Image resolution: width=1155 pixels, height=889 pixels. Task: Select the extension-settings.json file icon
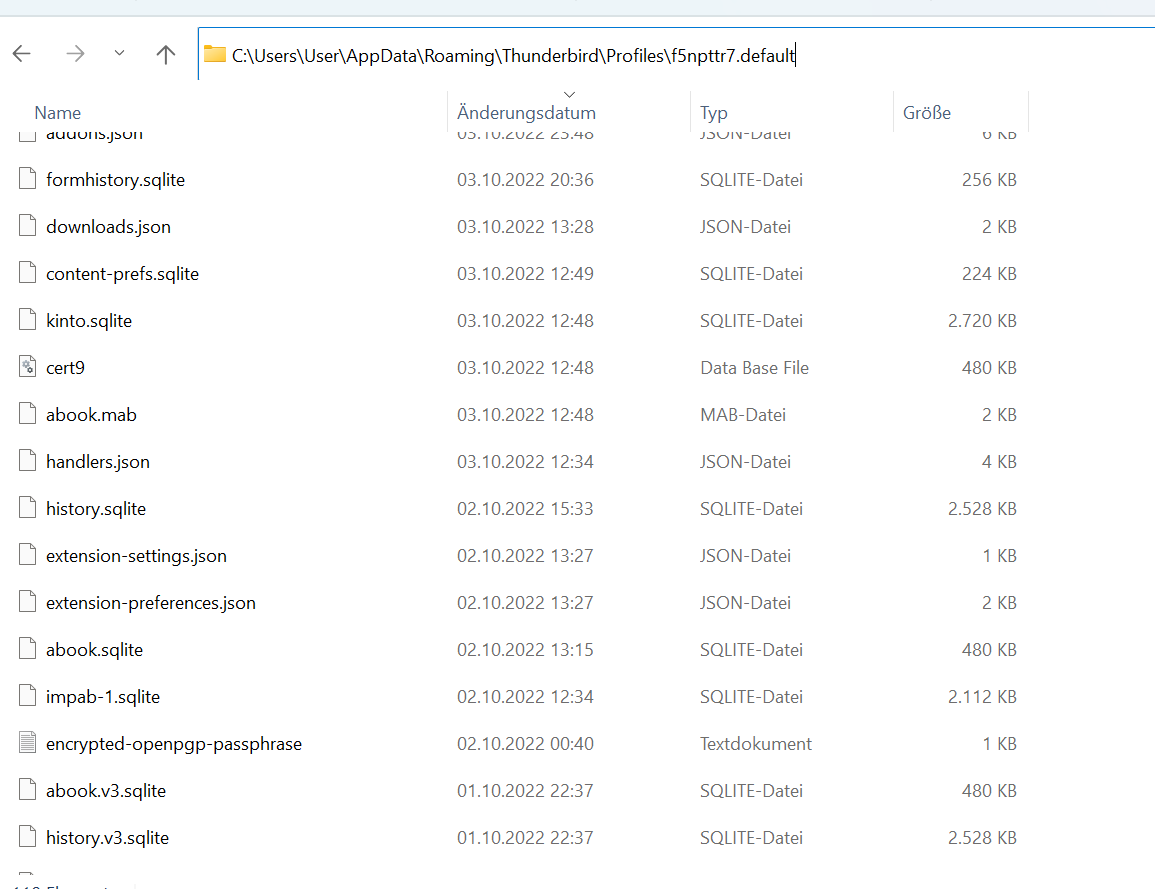pos(27,555)
